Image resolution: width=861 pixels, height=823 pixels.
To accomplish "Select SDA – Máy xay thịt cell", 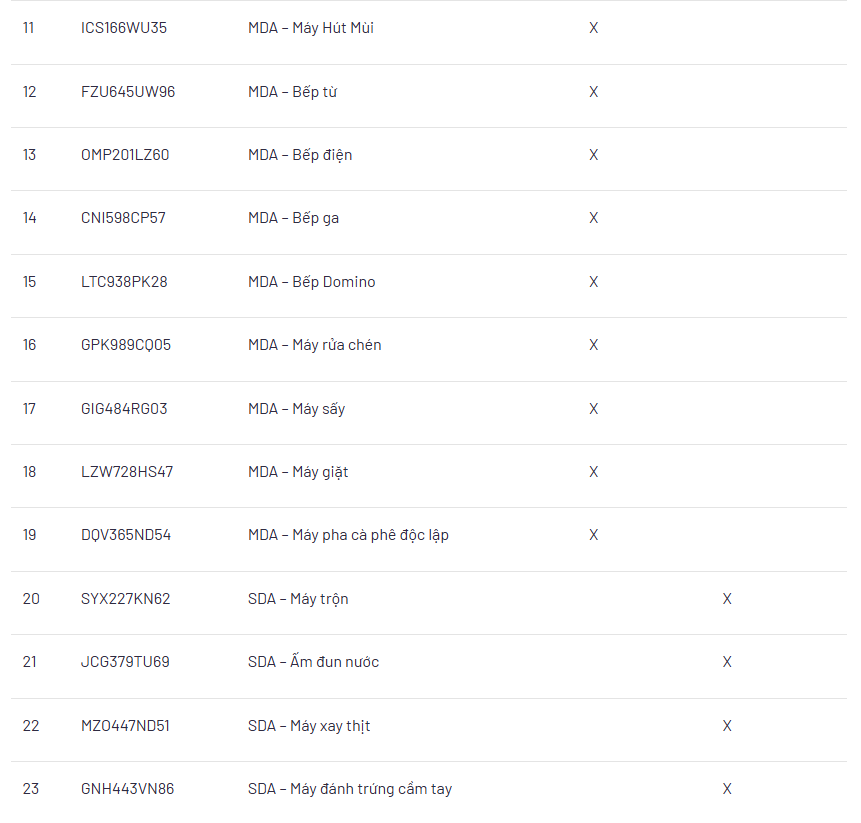I will pos(309,726).
